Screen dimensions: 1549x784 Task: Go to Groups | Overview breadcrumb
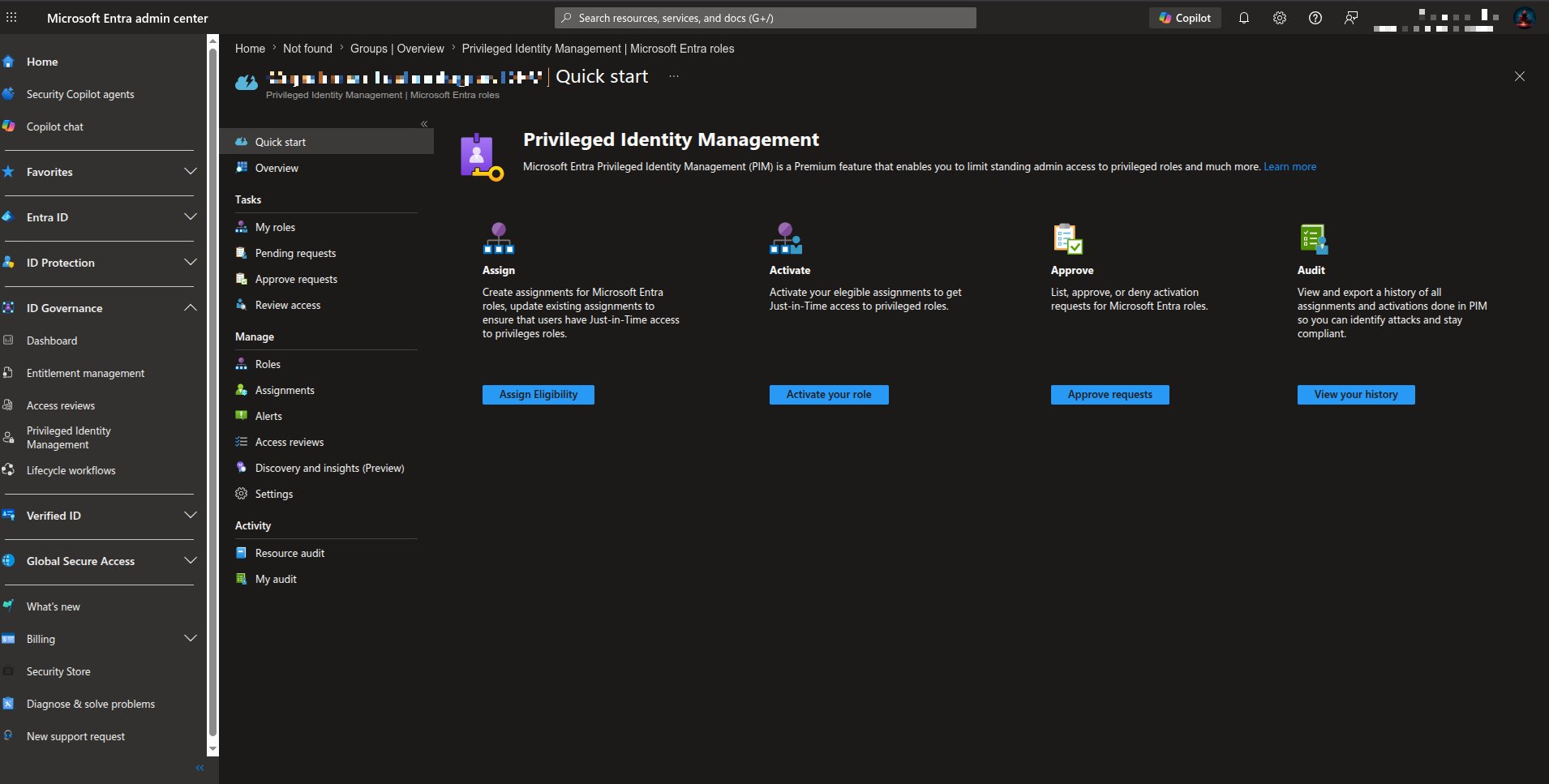tap(397, 49)
